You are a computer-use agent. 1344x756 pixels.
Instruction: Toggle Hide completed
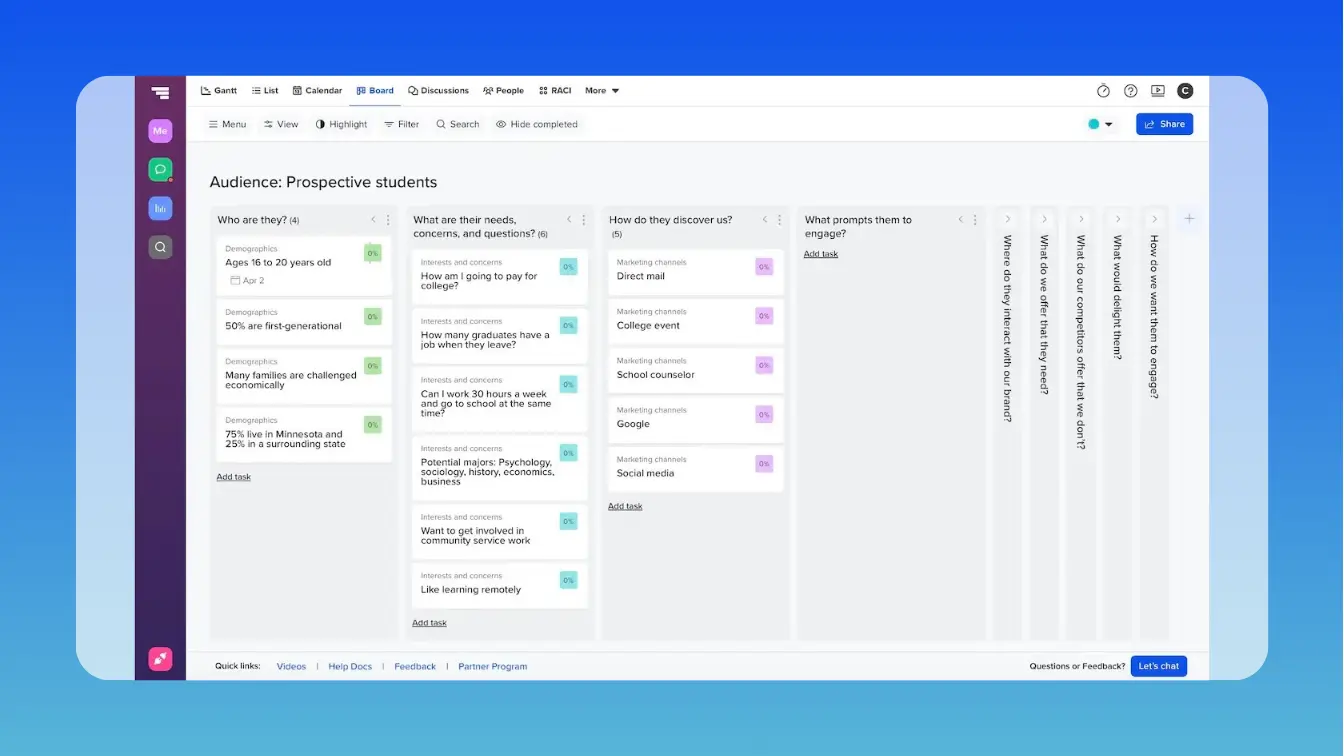[537, 124]
